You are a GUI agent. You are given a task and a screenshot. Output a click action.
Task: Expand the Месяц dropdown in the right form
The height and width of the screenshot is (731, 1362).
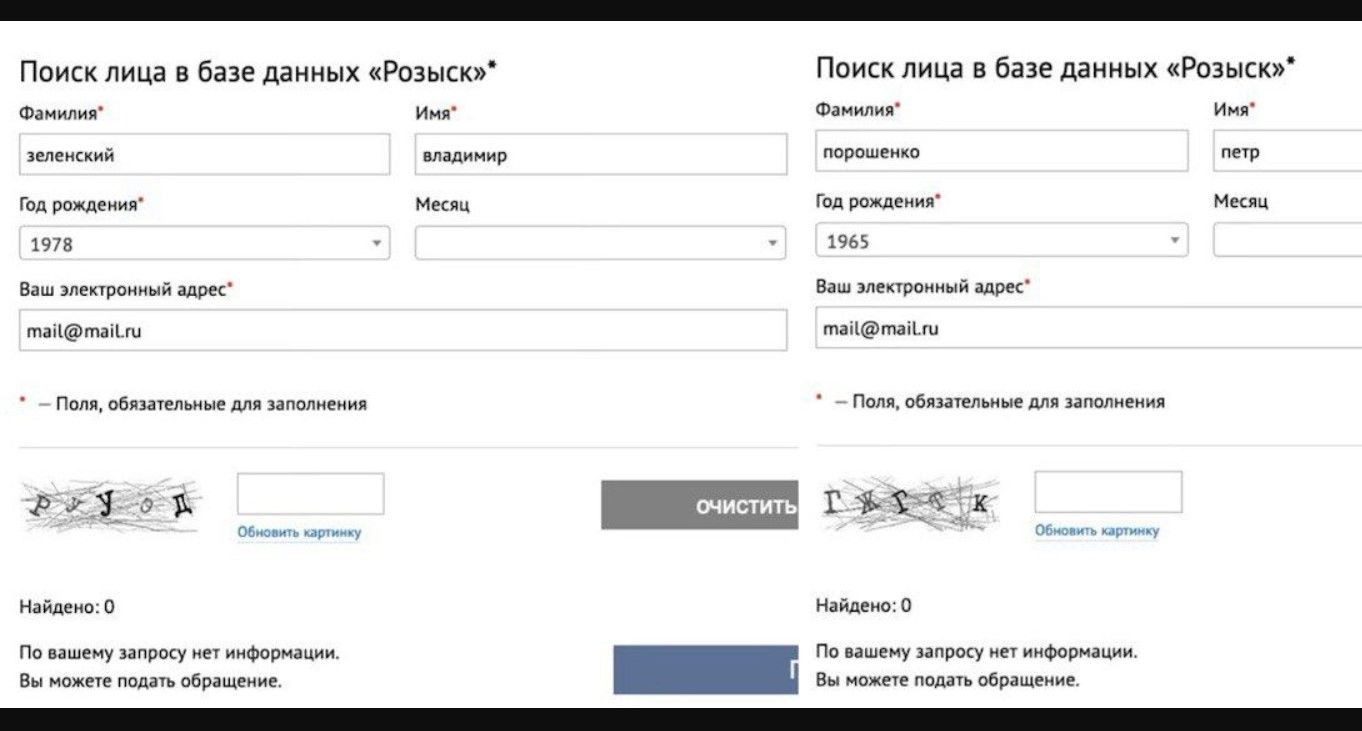1287,241
